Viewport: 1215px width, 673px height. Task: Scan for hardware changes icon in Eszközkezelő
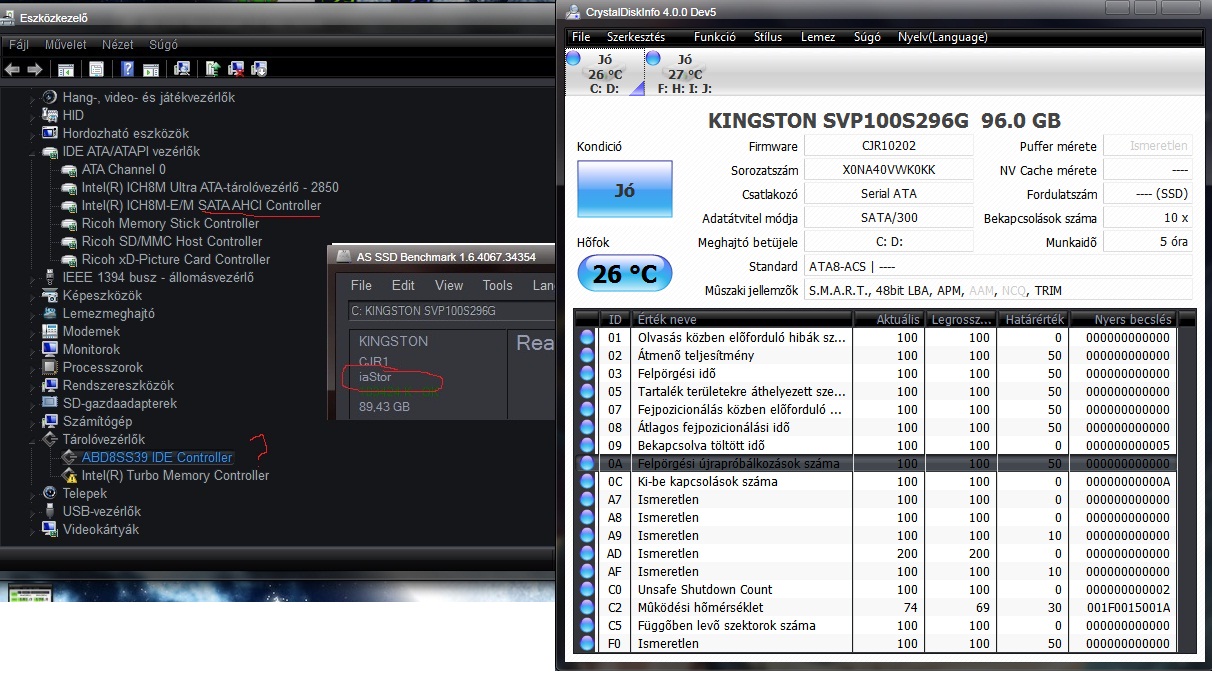pyautogui.click(x=182, y=69)
